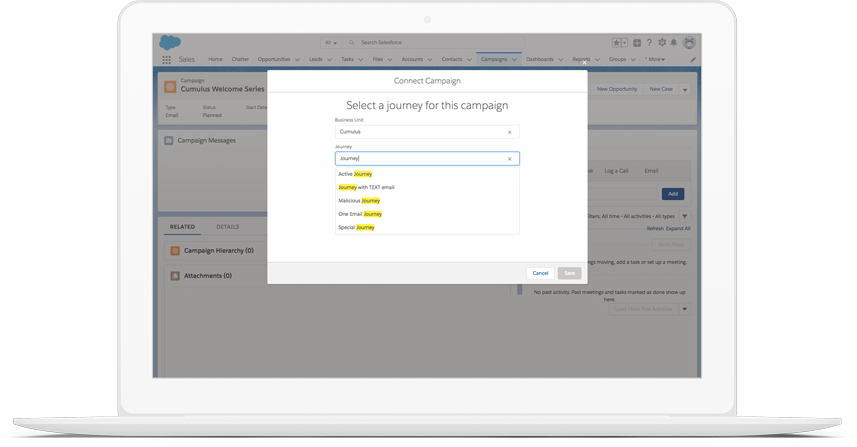Click the Campaign Messages panel icon

coord(169,140)
